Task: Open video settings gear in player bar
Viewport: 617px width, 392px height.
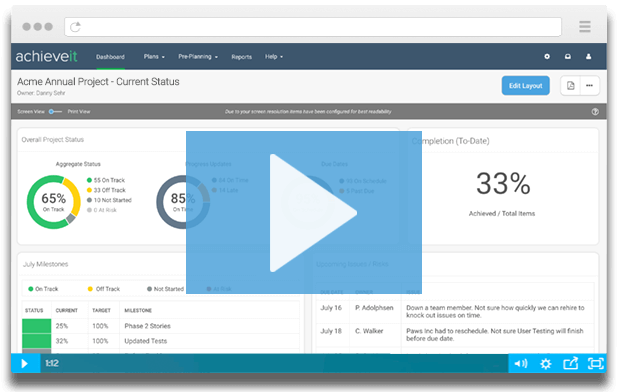Action: pyautogui.click(x=546, y=364)
